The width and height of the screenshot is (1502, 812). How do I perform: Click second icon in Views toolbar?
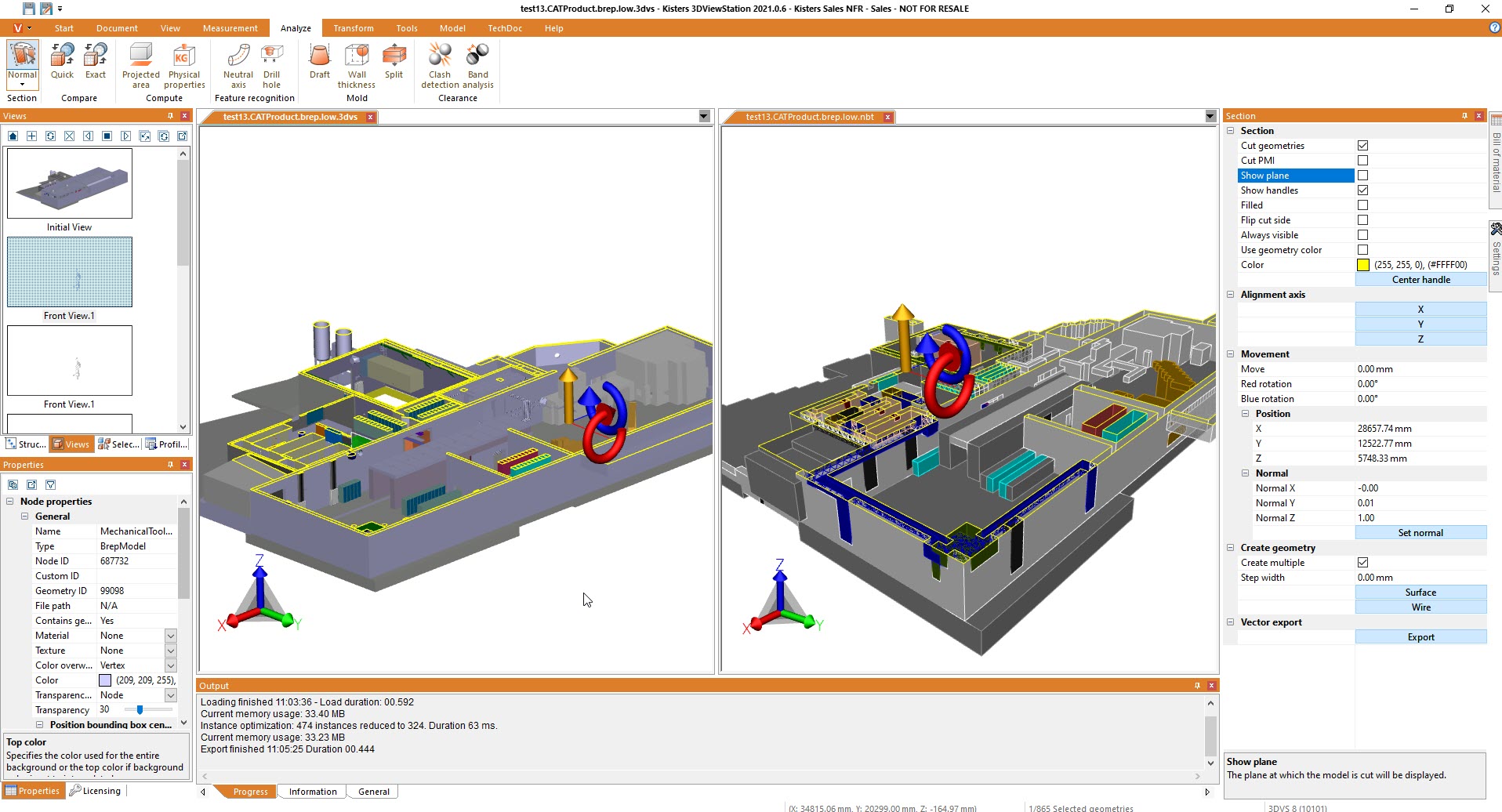31,136
